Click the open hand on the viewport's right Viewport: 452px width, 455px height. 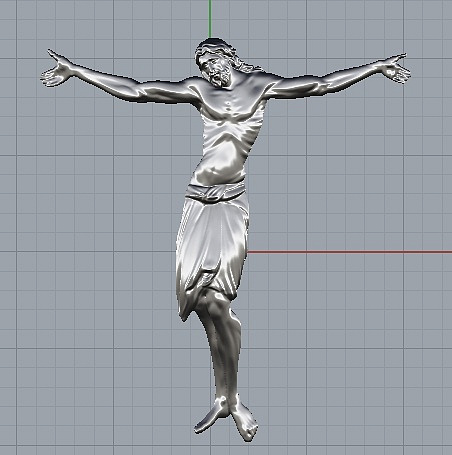click(396, 68)
